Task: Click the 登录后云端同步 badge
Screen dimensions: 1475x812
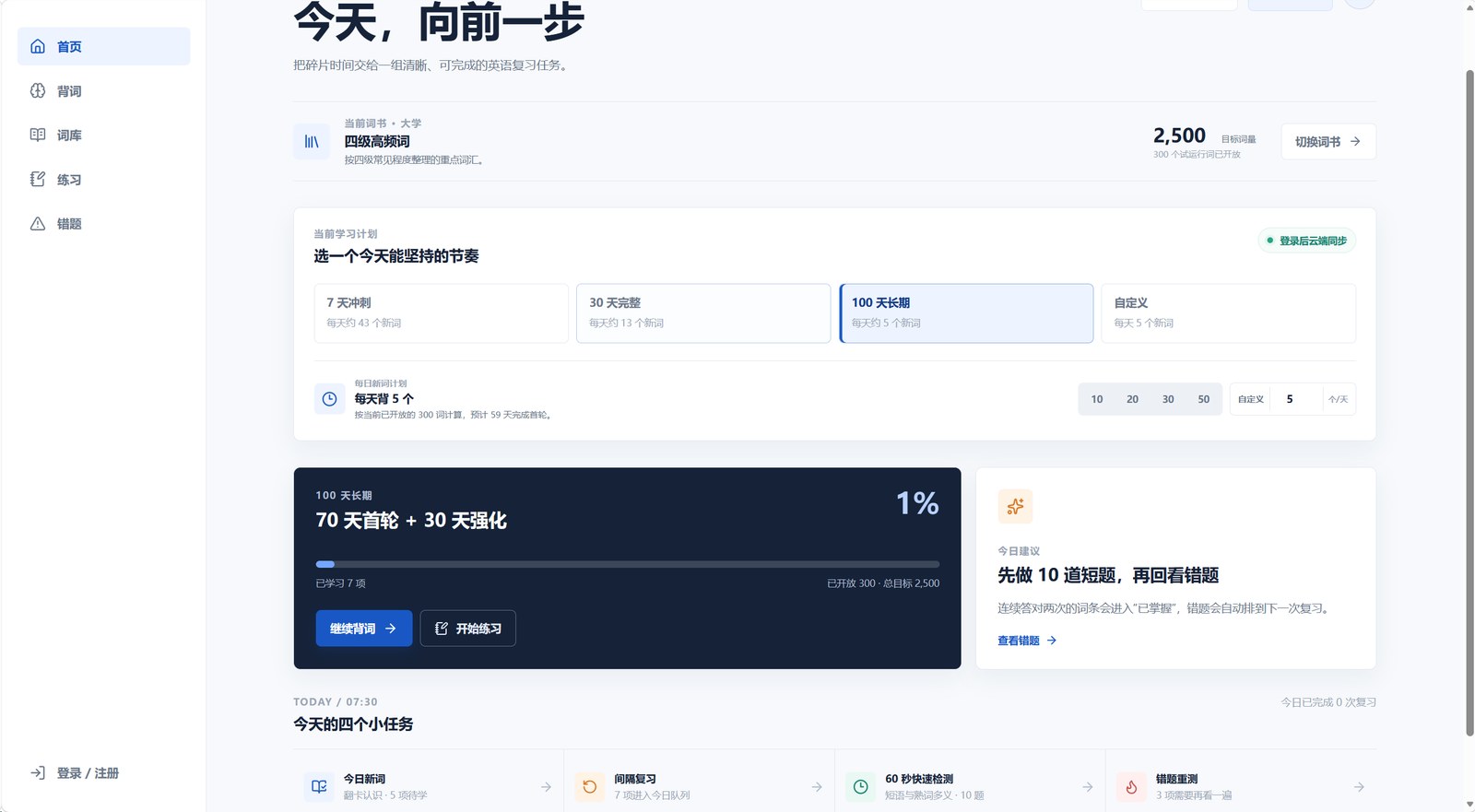Action: [1307, 241]
